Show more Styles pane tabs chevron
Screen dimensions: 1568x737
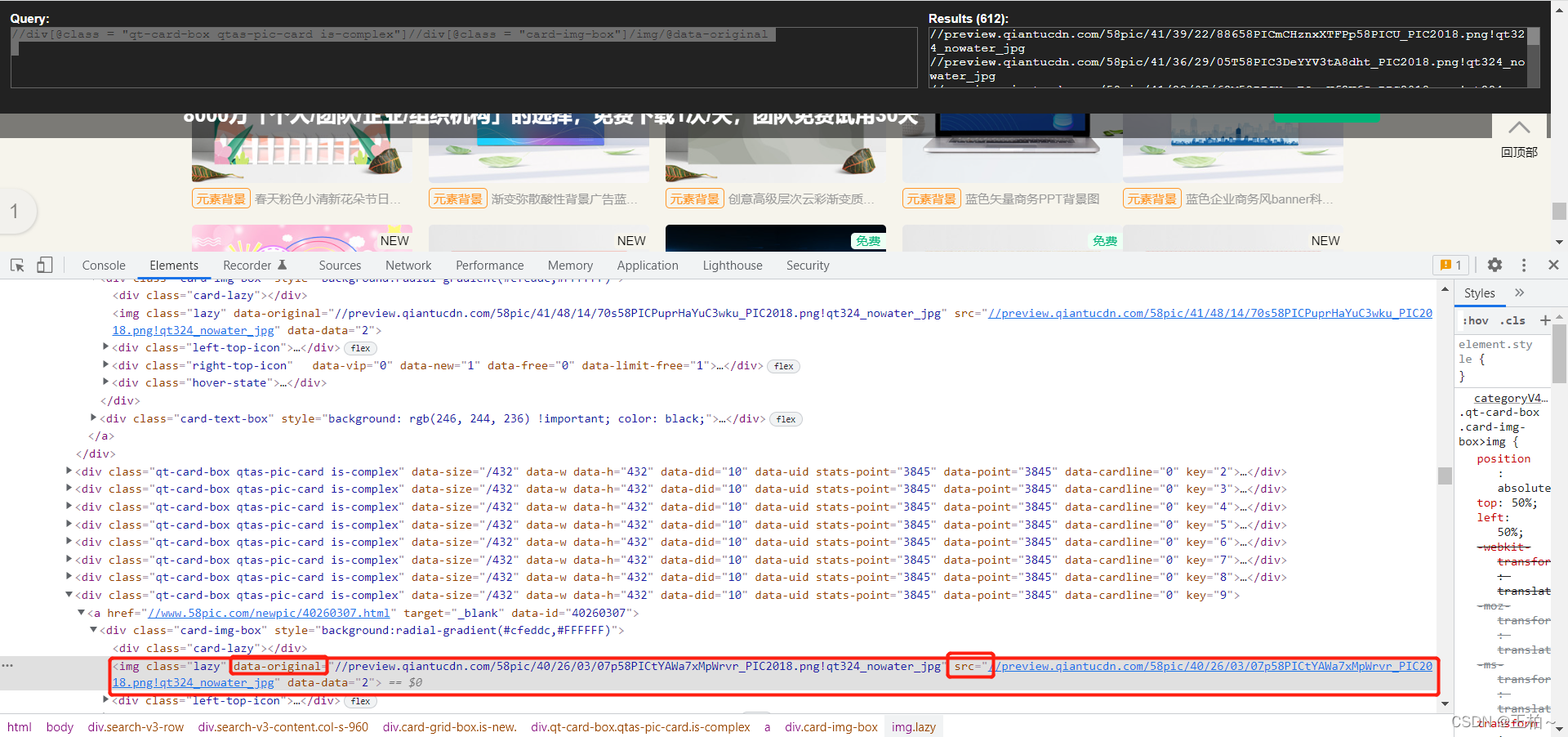coord(1519,293)
